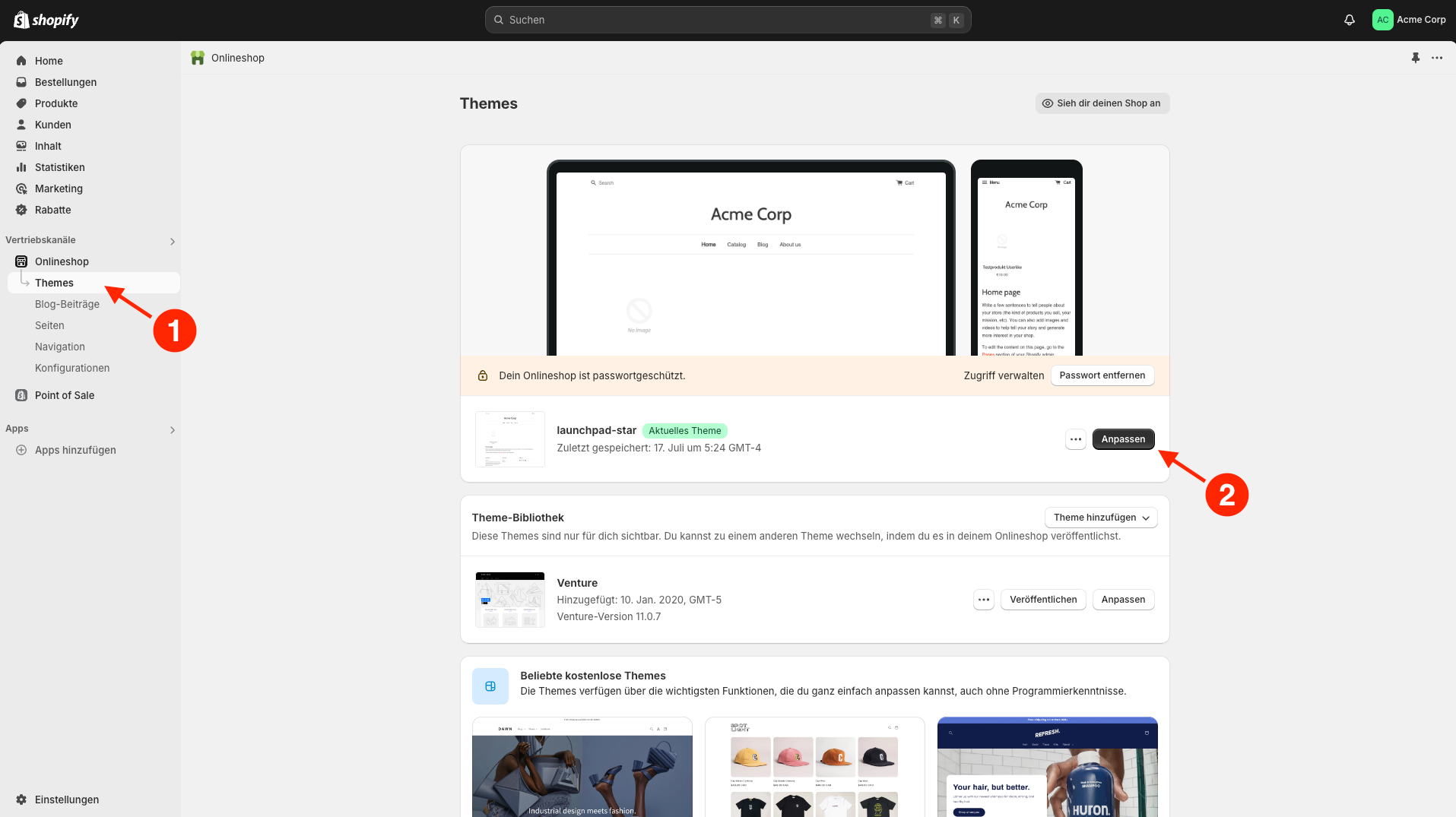1456x817 pixels.
Task: Click the desktop preview of Acme Corp
Action: [750, 258]
